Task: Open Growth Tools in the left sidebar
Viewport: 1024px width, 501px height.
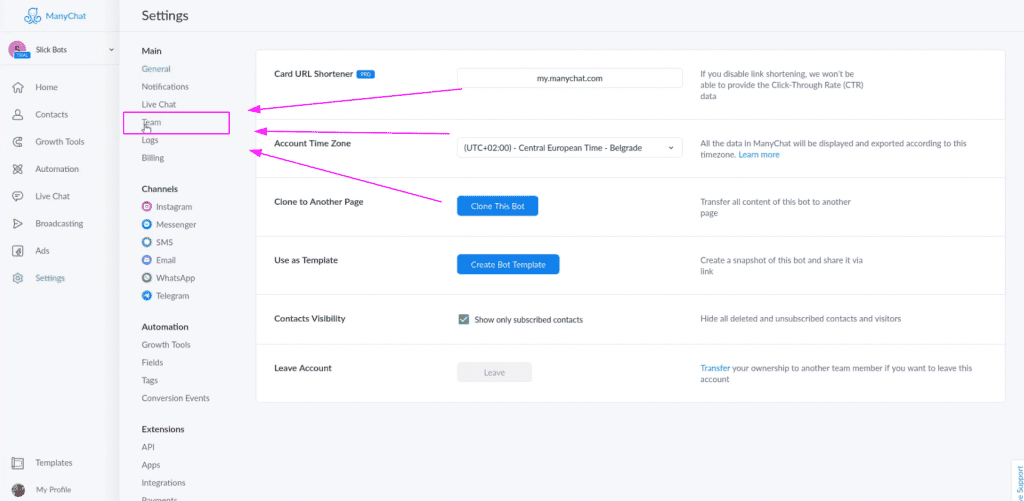Action: pos(59,142)
